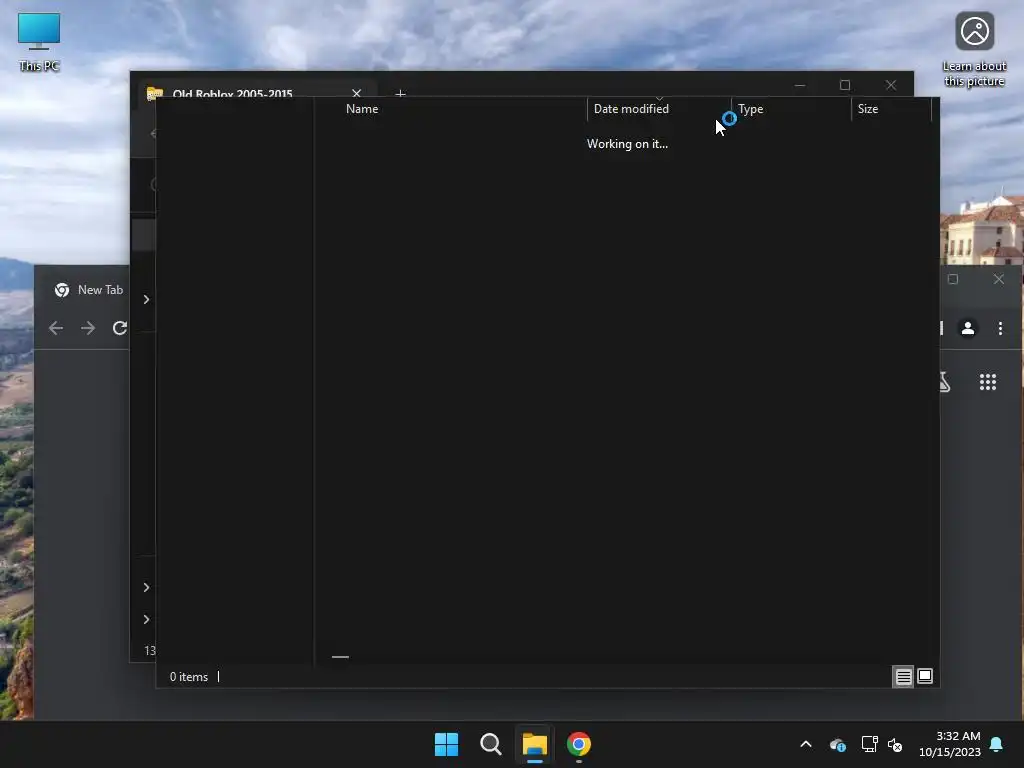Open This PC desktop icon

tap(39, 42)
